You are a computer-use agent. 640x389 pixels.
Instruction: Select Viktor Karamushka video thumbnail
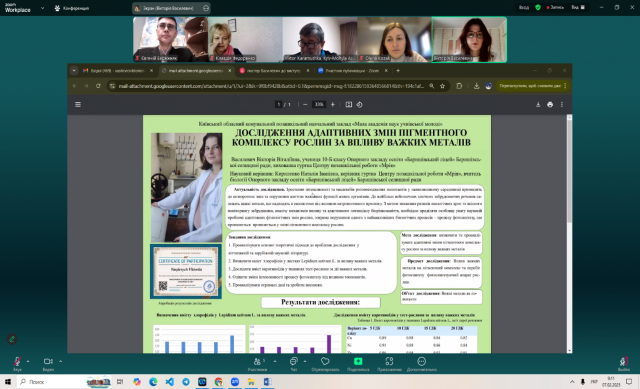[320, 40]
